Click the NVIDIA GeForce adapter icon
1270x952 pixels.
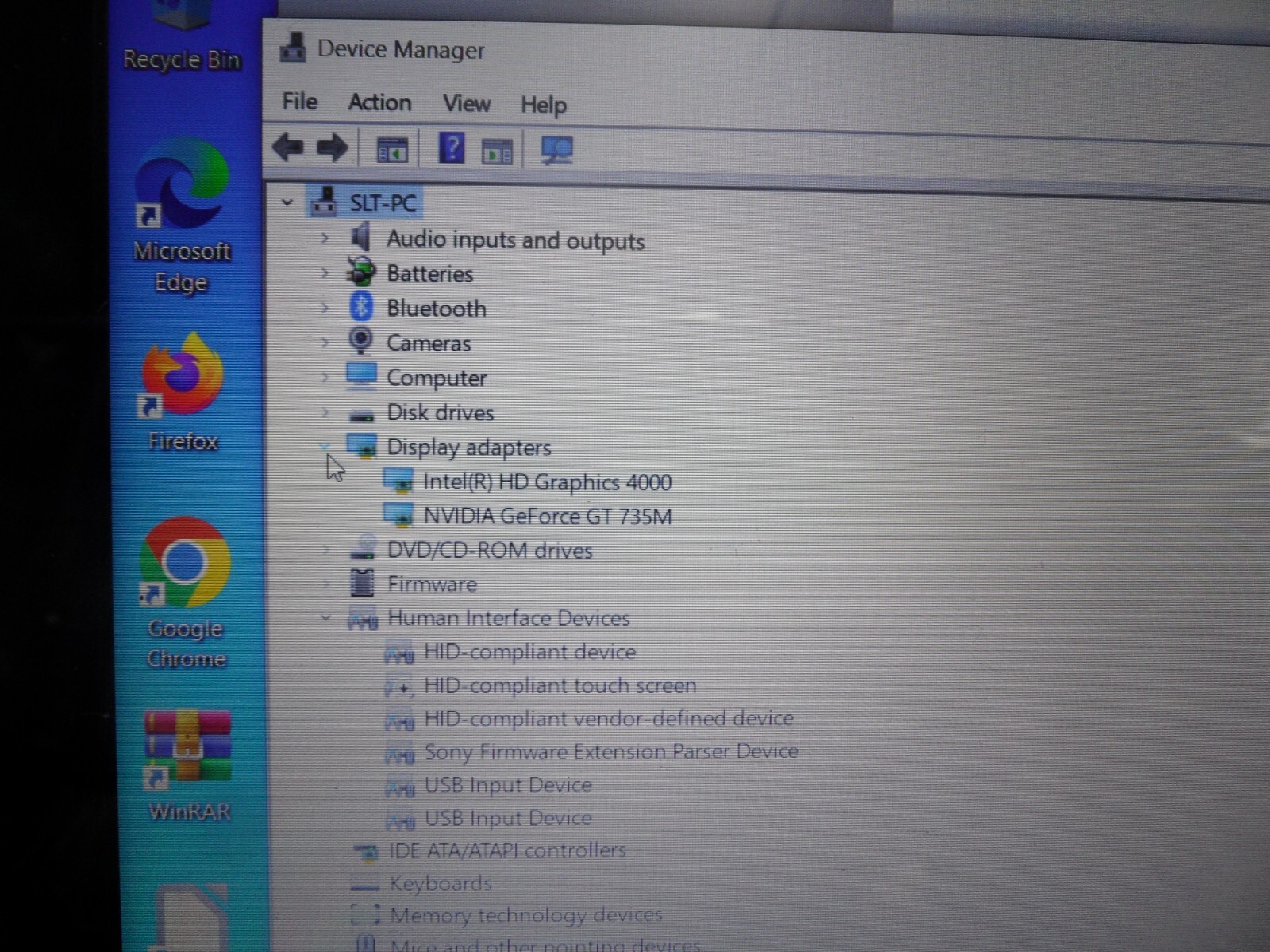click(398, 516)
